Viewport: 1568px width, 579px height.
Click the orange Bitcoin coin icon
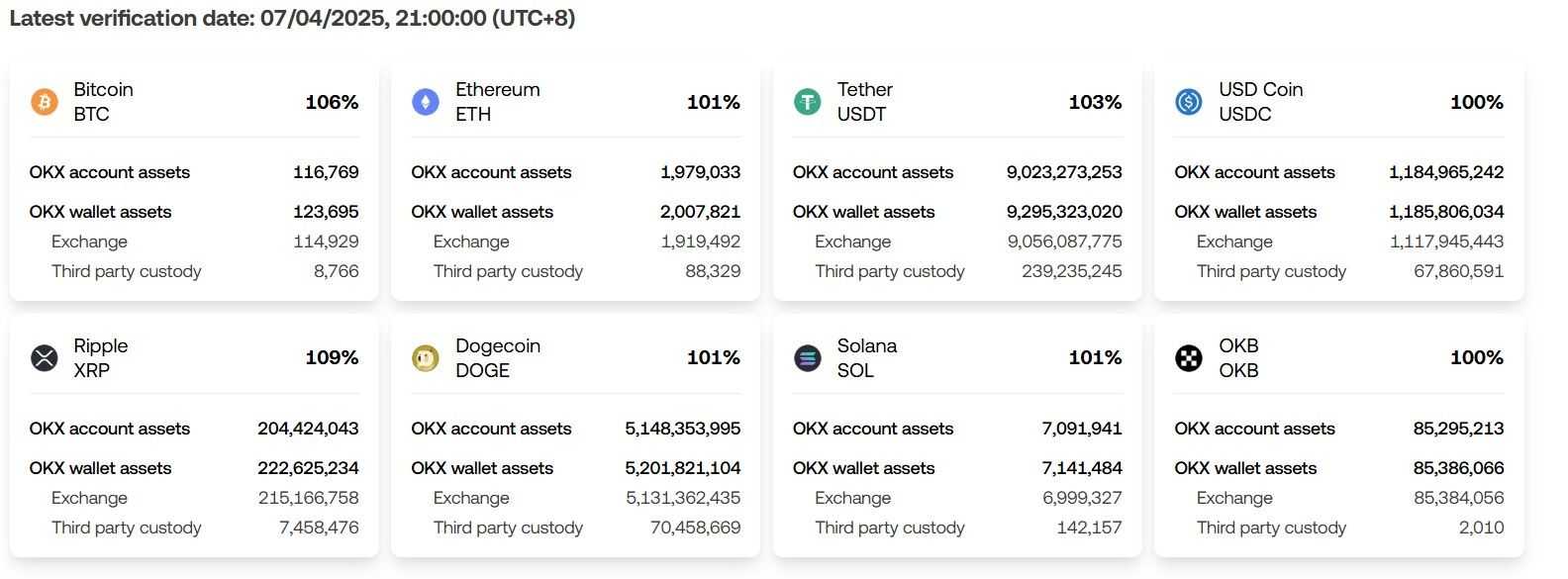(45, 102)
